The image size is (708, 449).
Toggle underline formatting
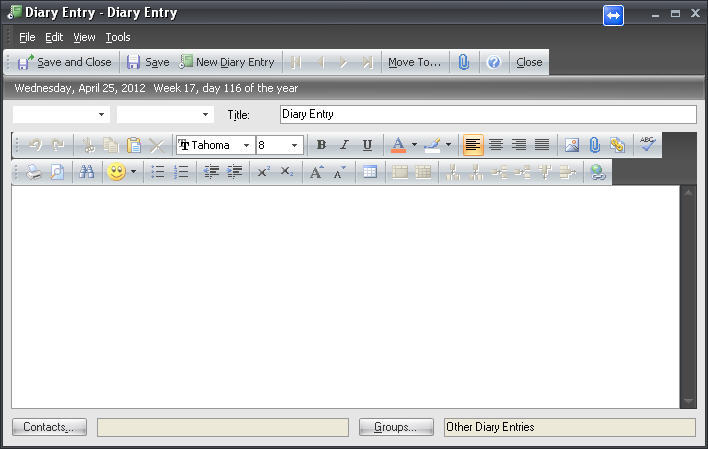click(x=368, y=145)
